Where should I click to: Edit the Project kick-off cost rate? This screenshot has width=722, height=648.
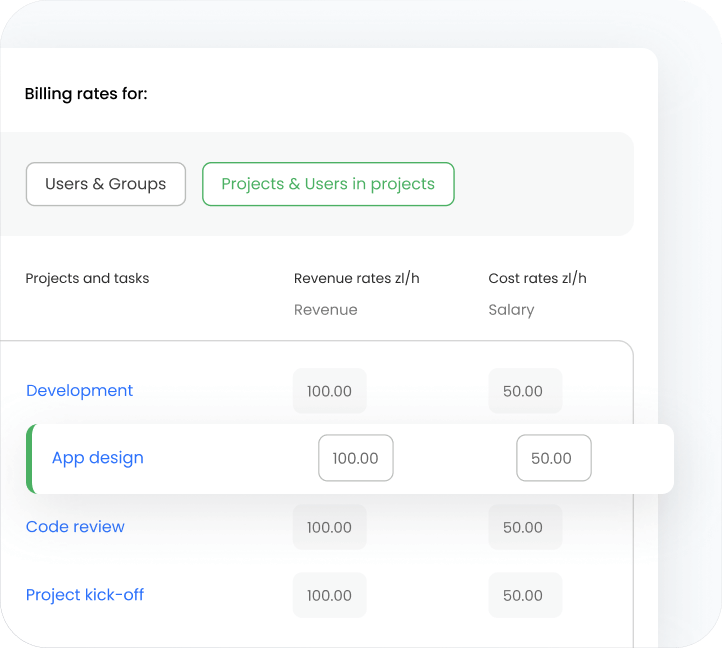click(523, 595)
